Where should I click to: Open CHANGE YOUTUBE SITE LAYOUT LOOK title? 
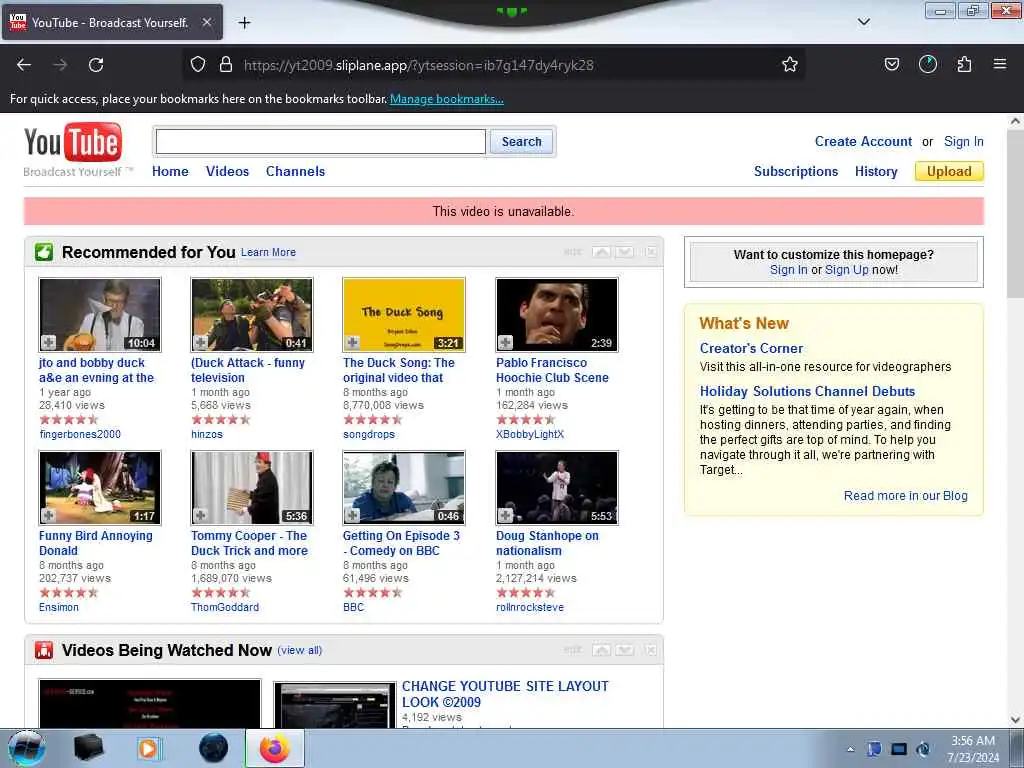[505, 694]
